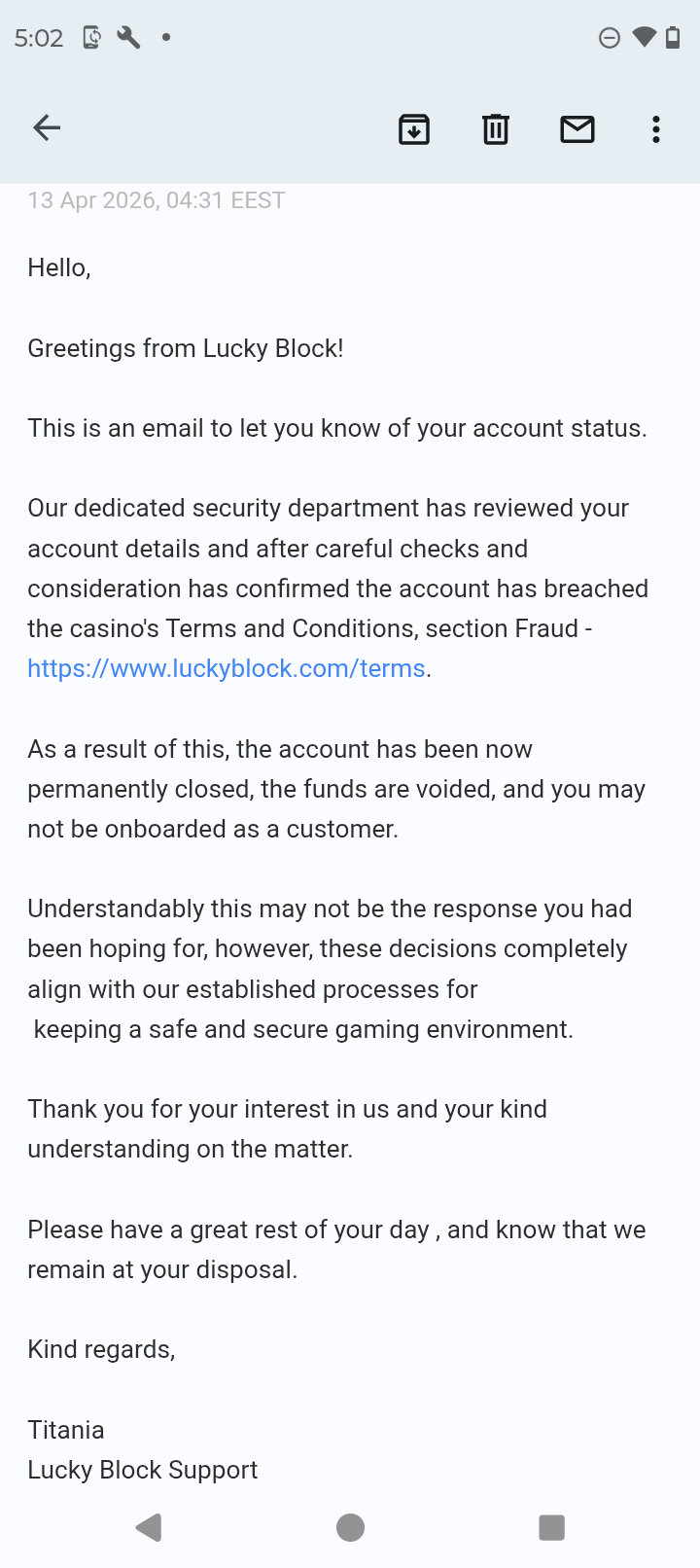Tap the wrench icon in status bar
This screenshot has height=1568, width=700.
click(x=128, y=37)
